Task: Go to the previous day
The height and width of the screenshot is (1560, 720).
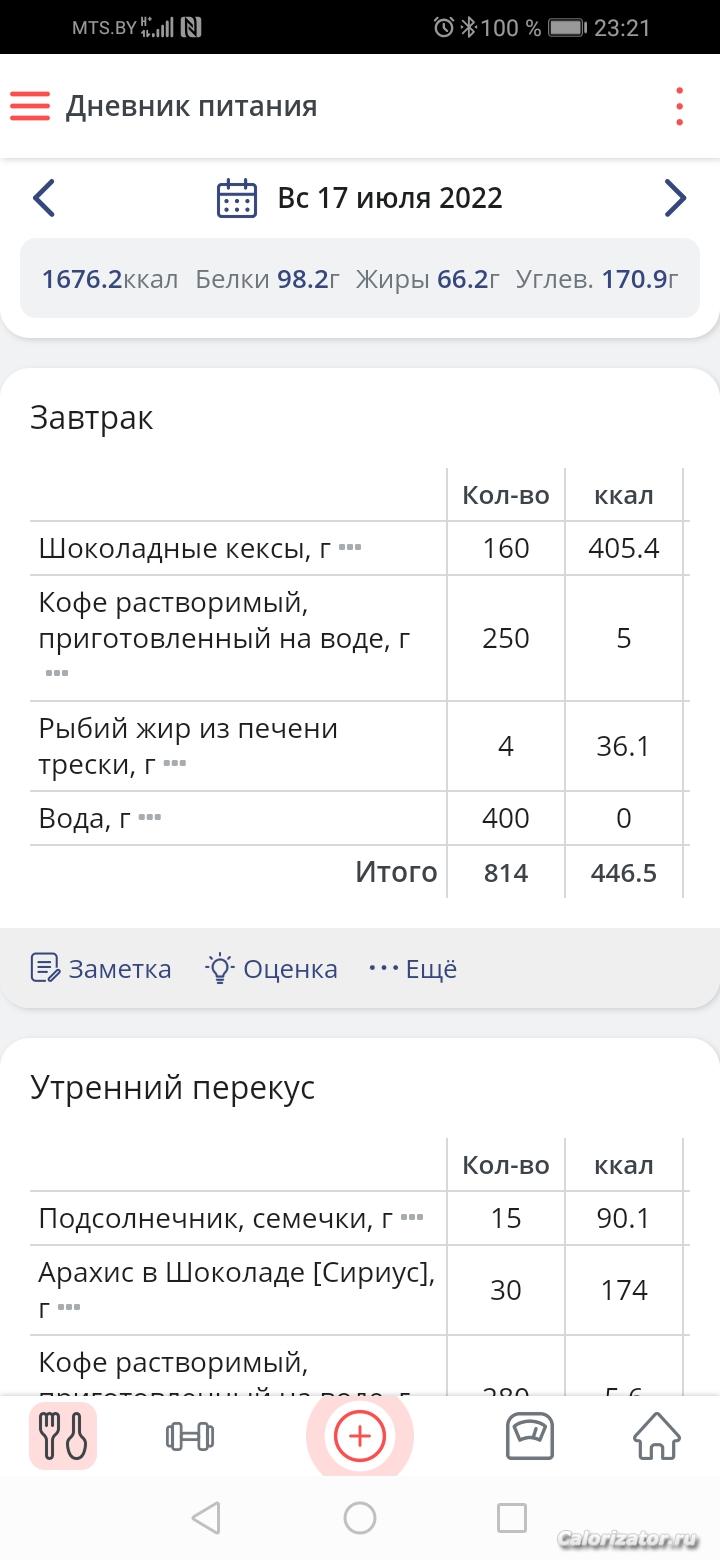Action: (44, 198)
